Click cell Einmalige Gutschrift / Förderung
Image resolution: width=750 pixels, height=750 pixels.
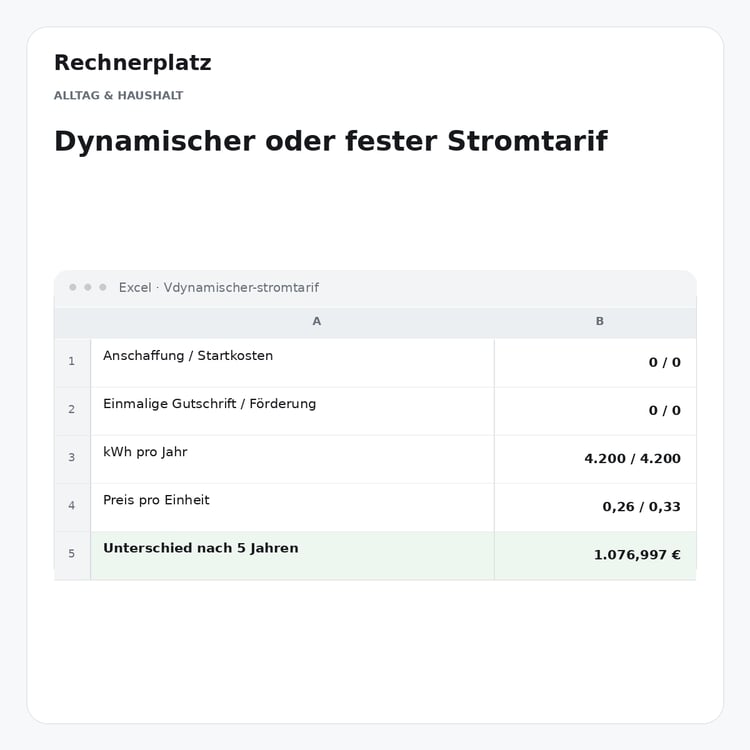[292, 411]
